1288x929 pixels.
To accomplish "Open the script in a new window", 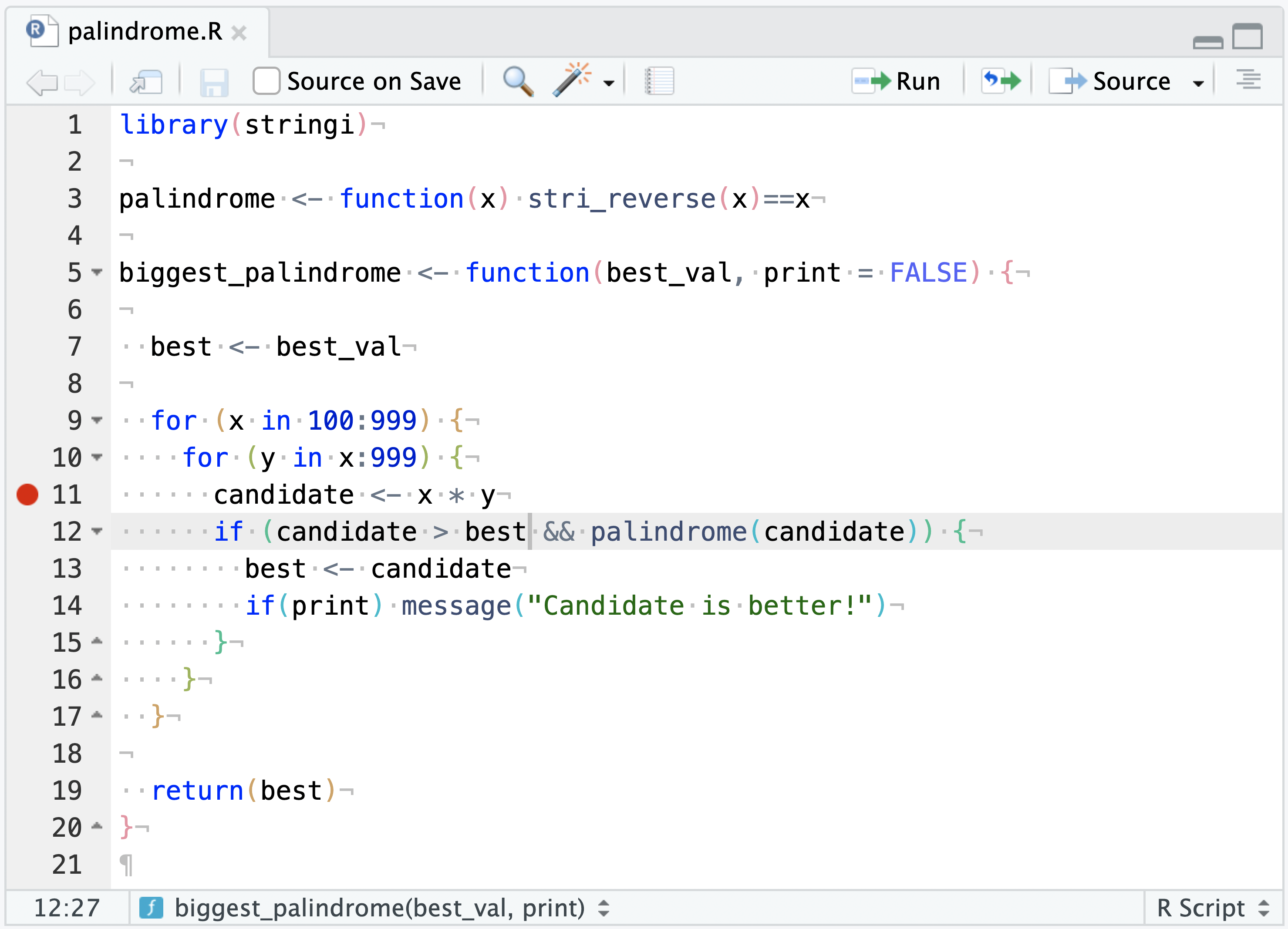I will click(x=146, y=81).
